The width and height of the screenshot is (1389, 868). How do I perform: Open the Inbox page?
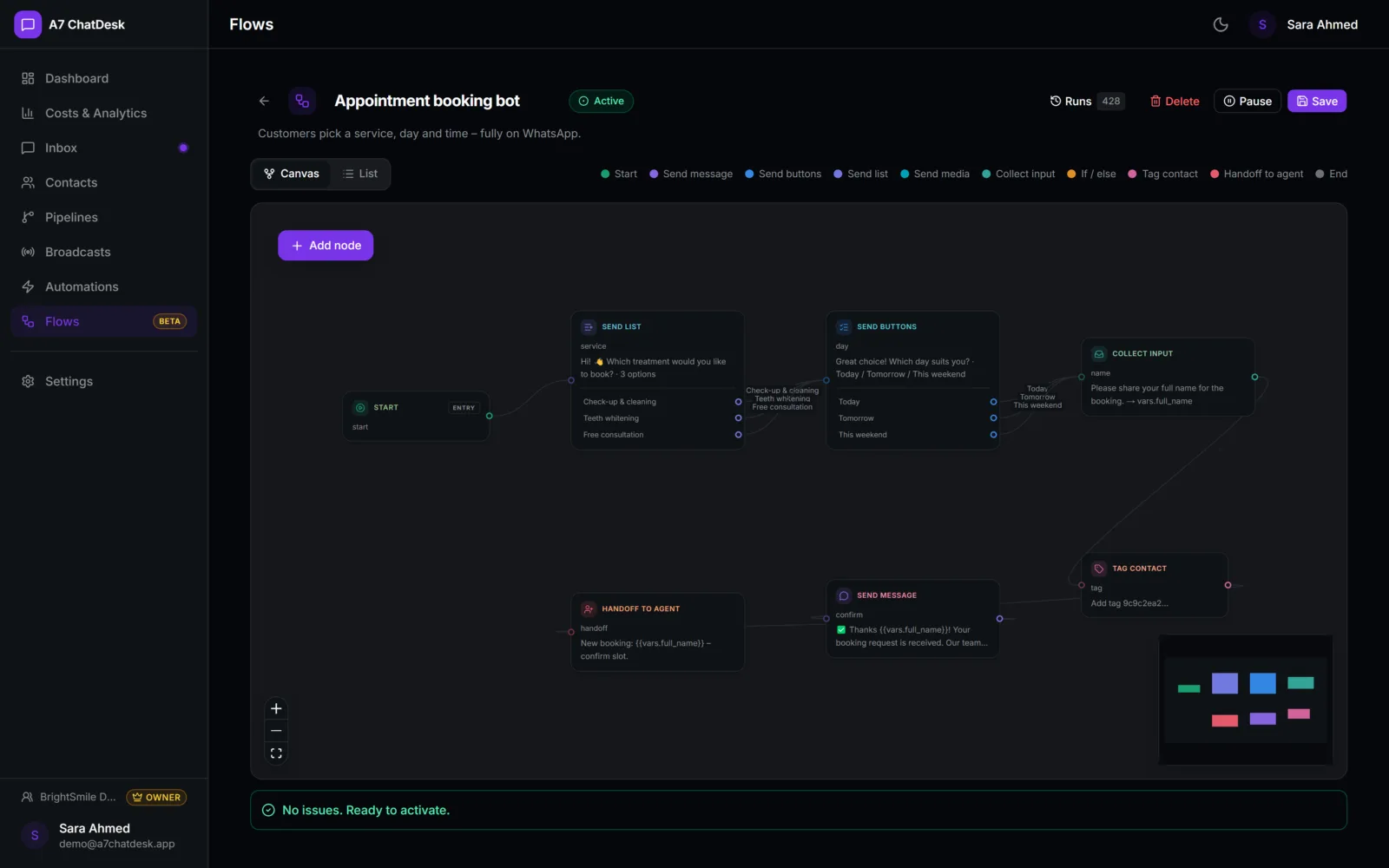[x=104, y=148]
